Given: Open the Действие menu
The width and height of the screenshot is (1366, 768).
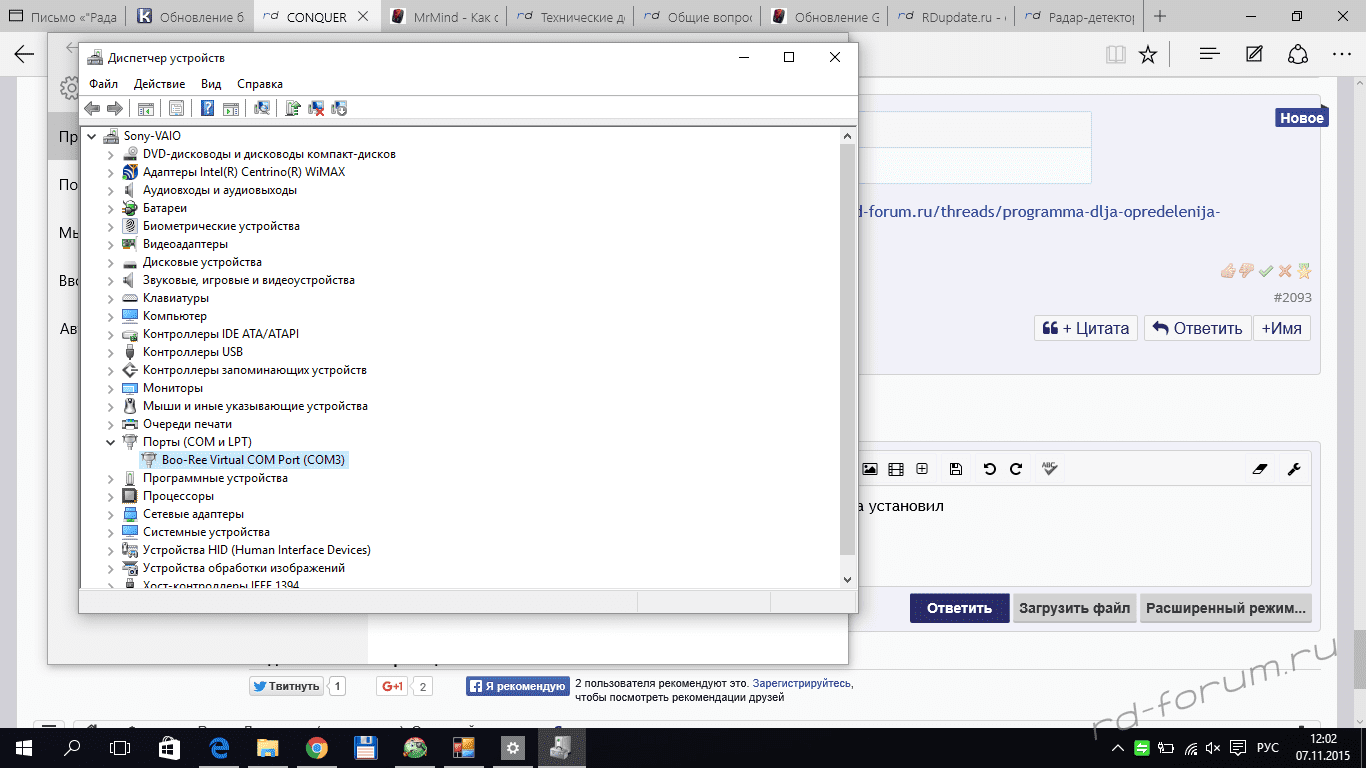Looking at the screenshot, I should click(x=159, y=84).
